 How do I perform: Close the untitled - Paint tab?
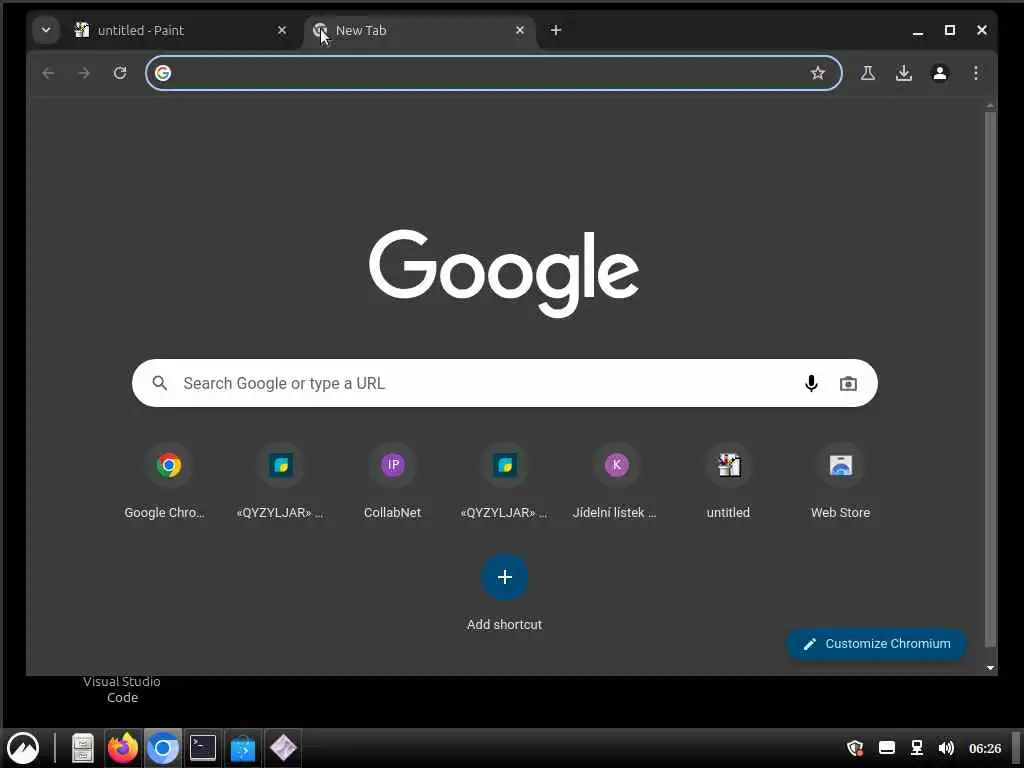281,30
